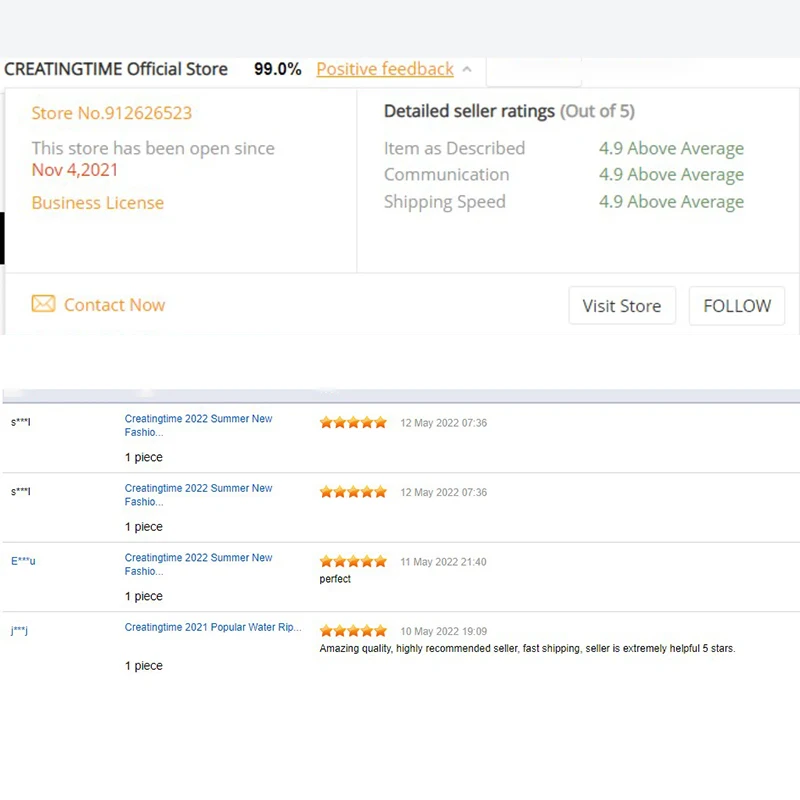Click the 10 May 2022 19:09 timestamp
Viewport: 800px width, 800px height.
tap(443, 631)
